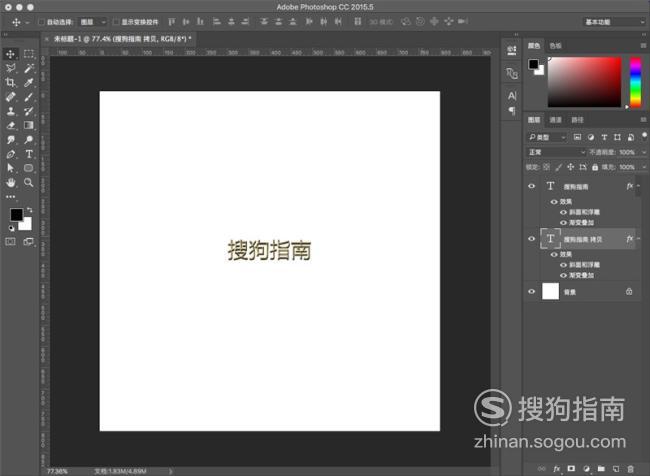
Task: Open the 基本功能 workspace dropdown
Action: [614, 22]
